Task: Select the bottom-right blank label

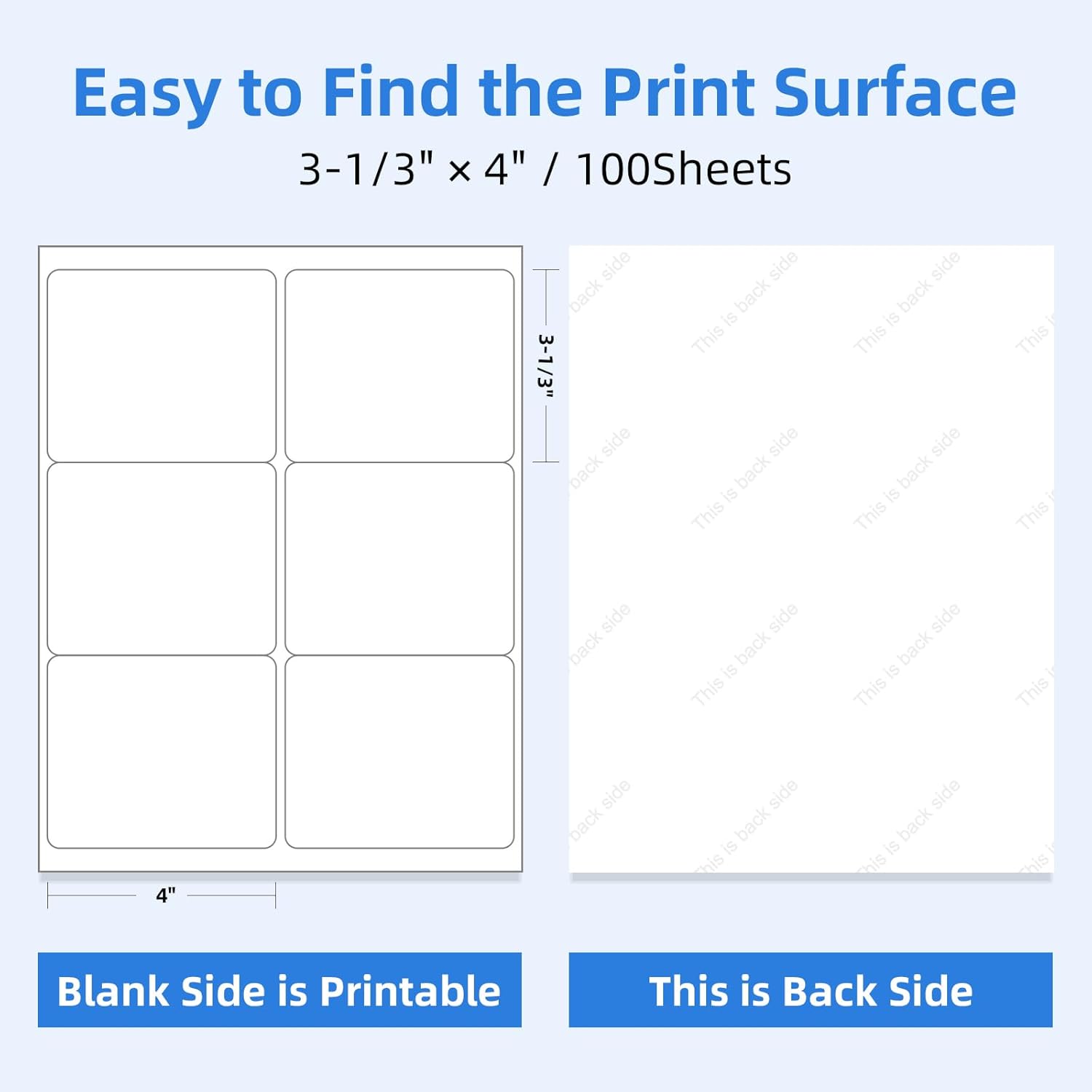Action: point(399,752)
